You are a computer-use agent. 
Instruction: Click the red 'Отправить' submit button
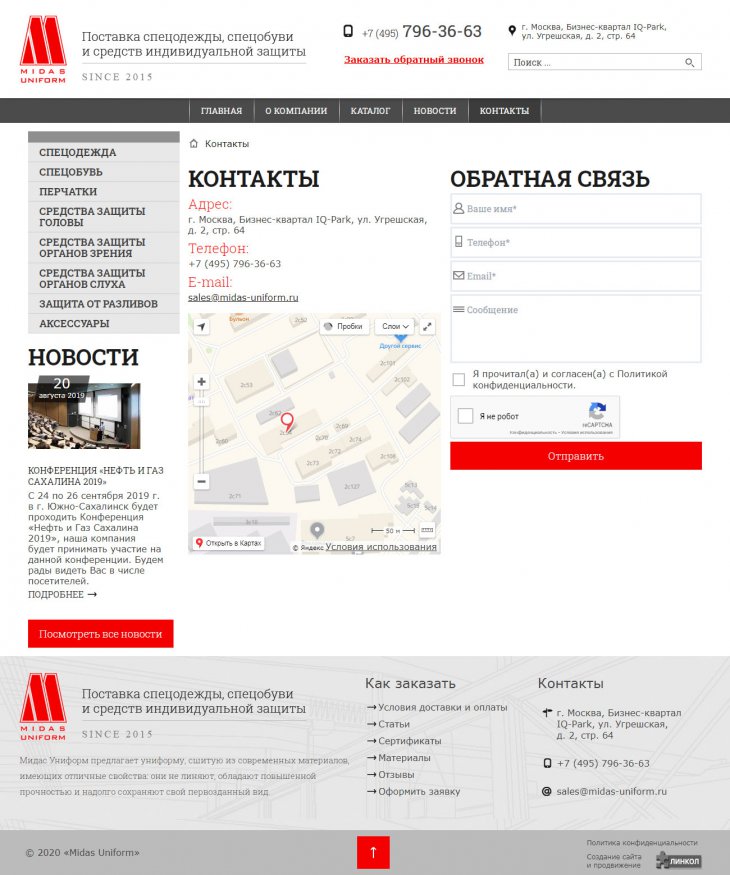coord(575,456)
